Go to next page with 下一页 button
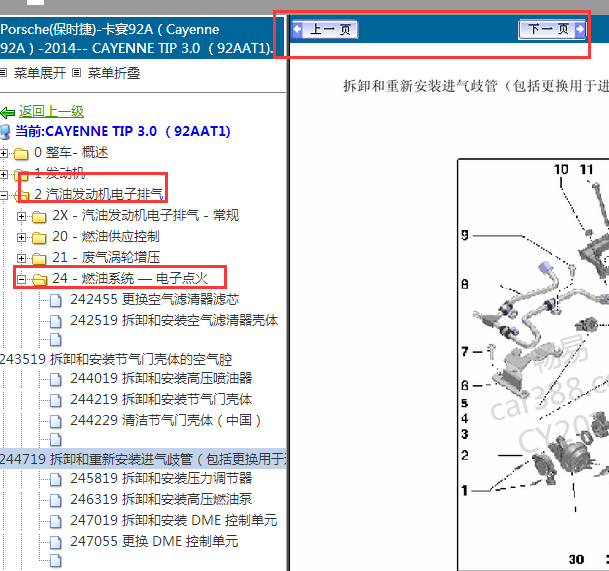Screen dimensions: 609x571 pyautogui.click(x=552, y=29)
